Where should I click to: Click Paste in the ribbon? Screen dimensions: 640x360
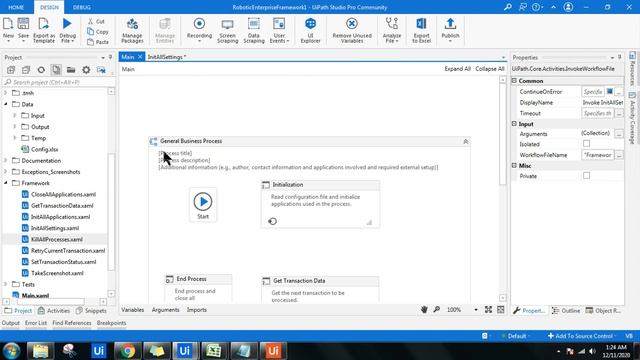98,42
